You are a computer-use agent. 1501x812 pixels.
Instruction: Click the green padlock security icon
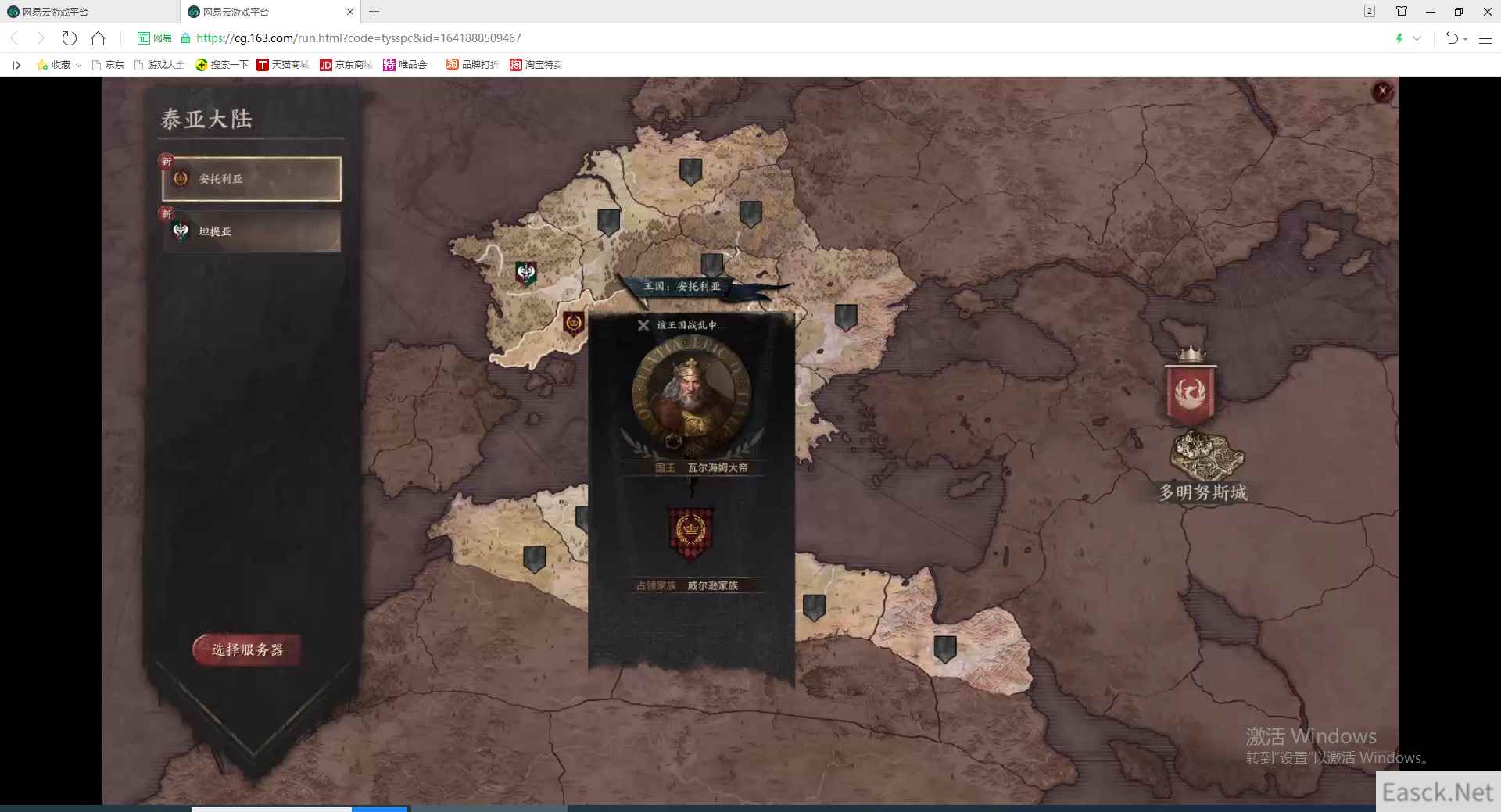185,38
